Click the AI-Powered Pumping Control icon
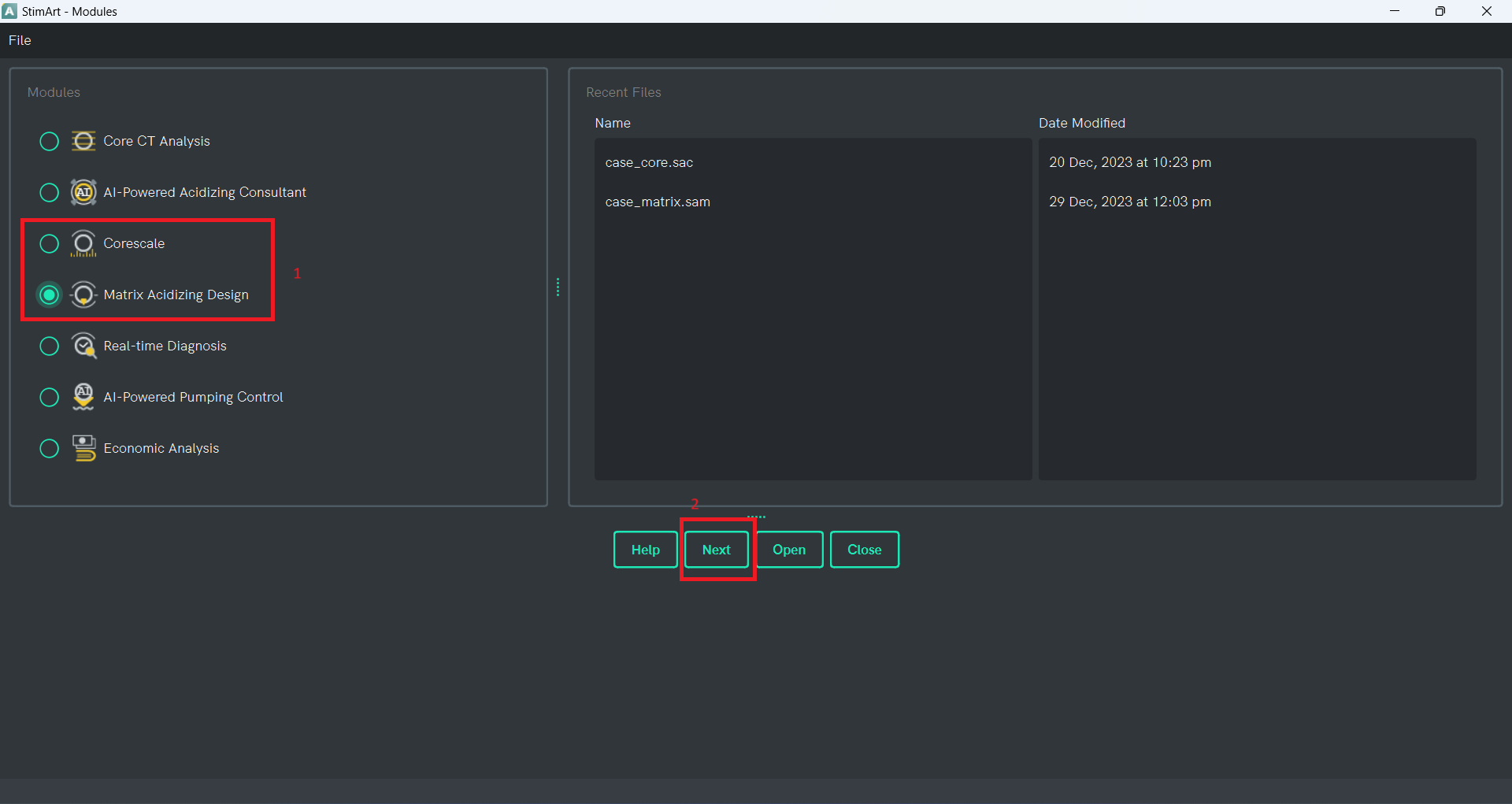 click(x=83, y=397)
